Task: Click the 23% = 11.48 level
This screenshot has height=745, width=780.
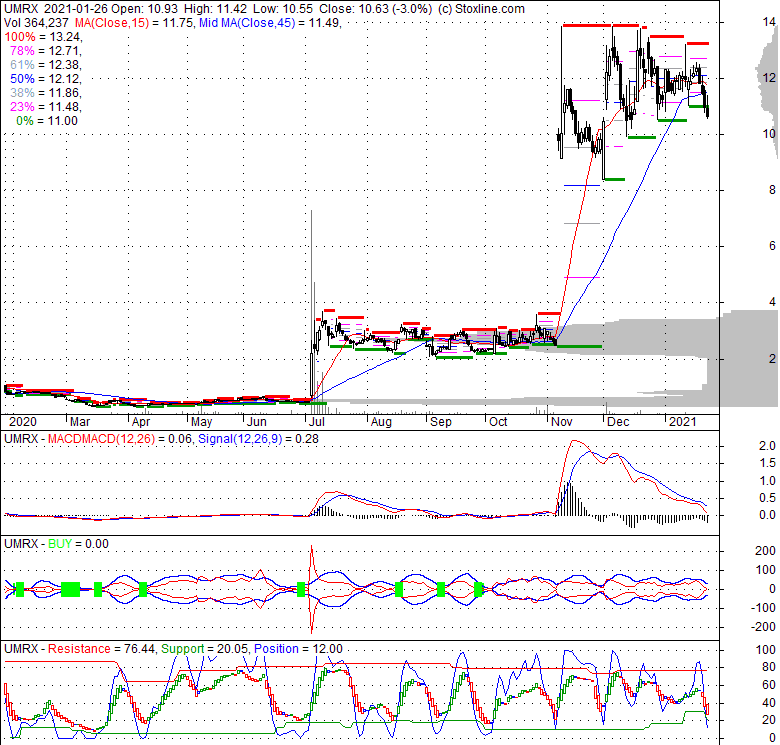Action: click(45, 106)
